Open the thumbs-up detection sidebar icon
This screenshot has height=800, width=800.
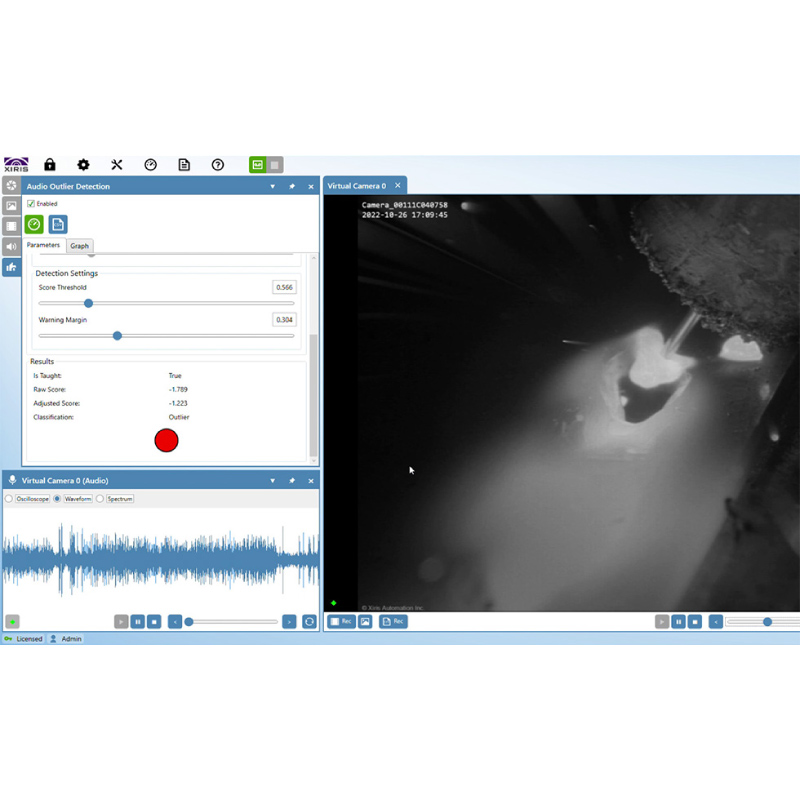(x=11, y=267)
